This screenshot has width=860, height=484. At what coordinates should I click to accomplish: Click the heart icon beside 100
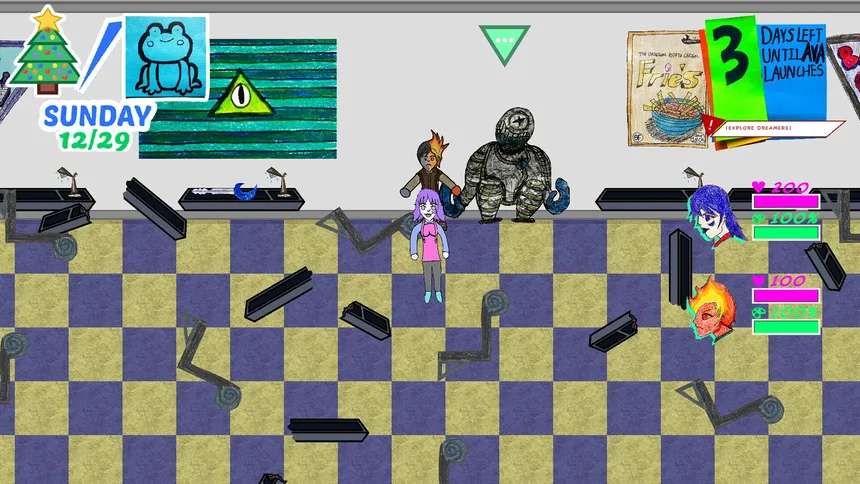point(759,281)
